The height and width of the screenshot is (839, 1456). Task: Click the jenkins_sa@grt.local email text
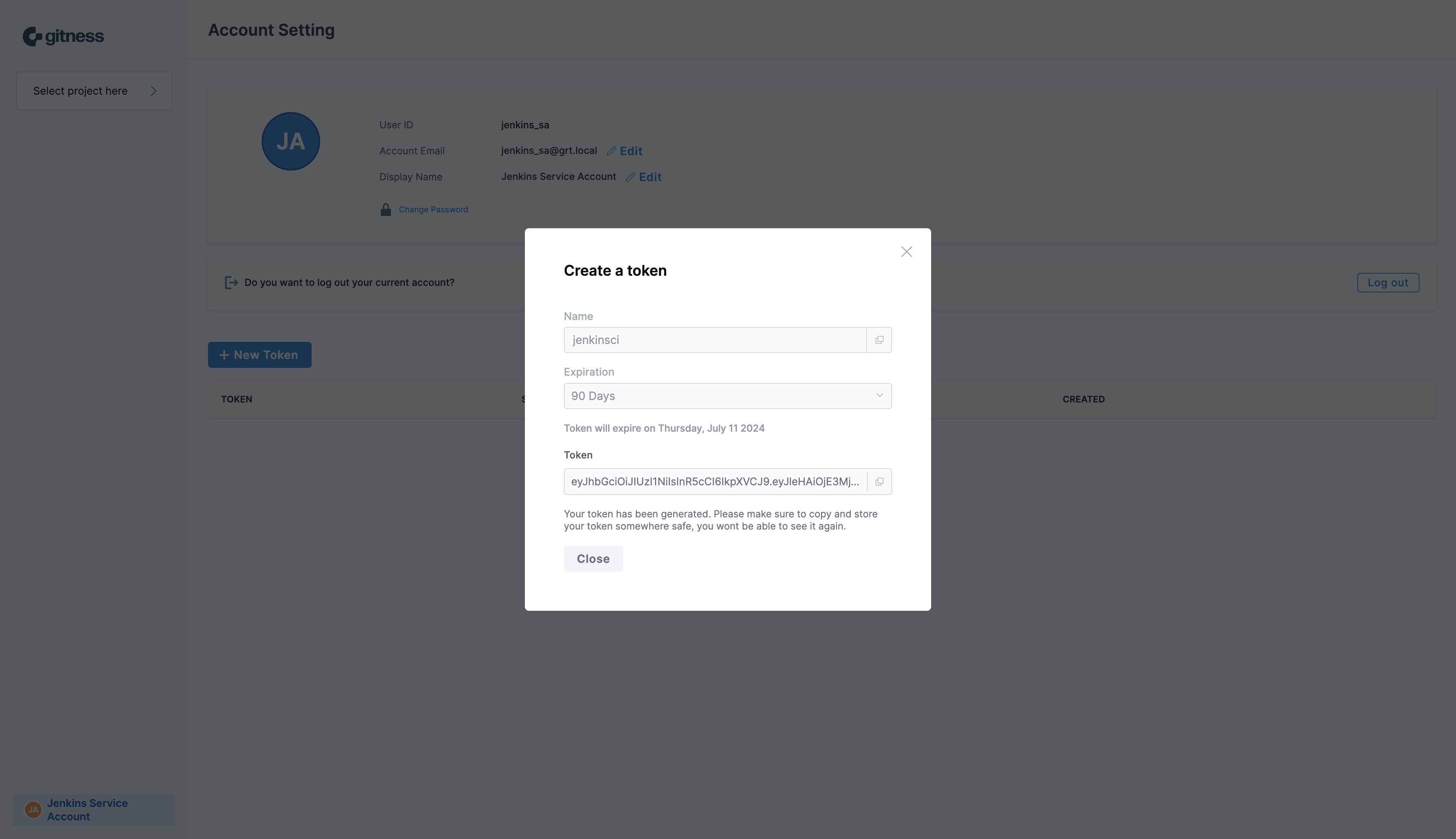point(549,151)
